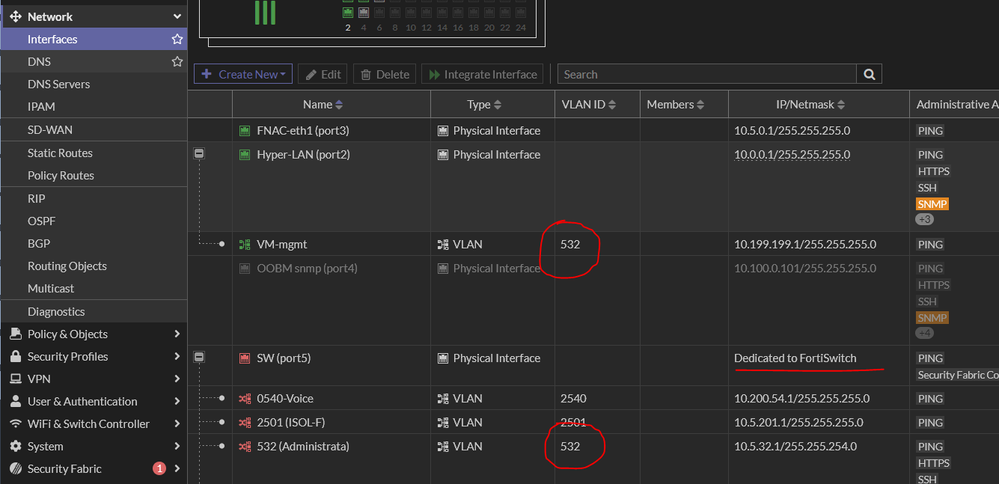Collapse the Hyper-LAN (port2) tree
Image resolution: width=999 pixels, height=484 pixels.
coord(199,154)
